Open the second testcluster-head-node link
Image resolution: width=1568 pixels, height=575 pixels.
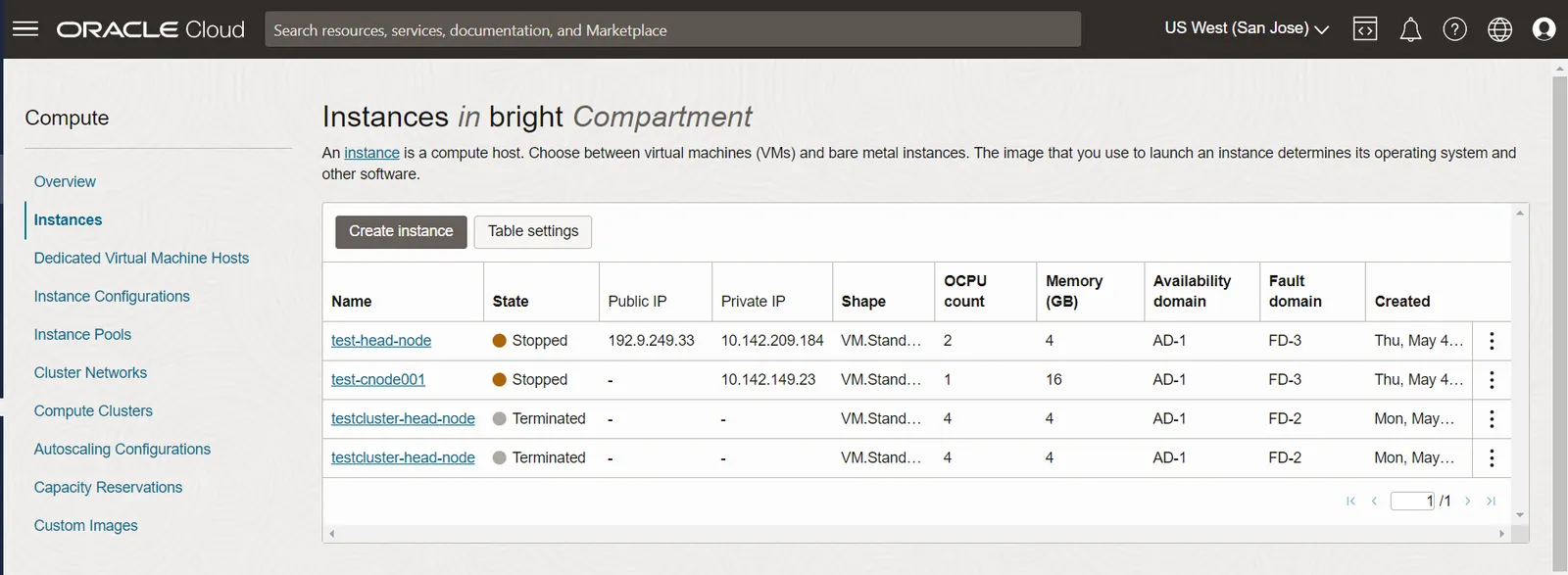point(403,457)
